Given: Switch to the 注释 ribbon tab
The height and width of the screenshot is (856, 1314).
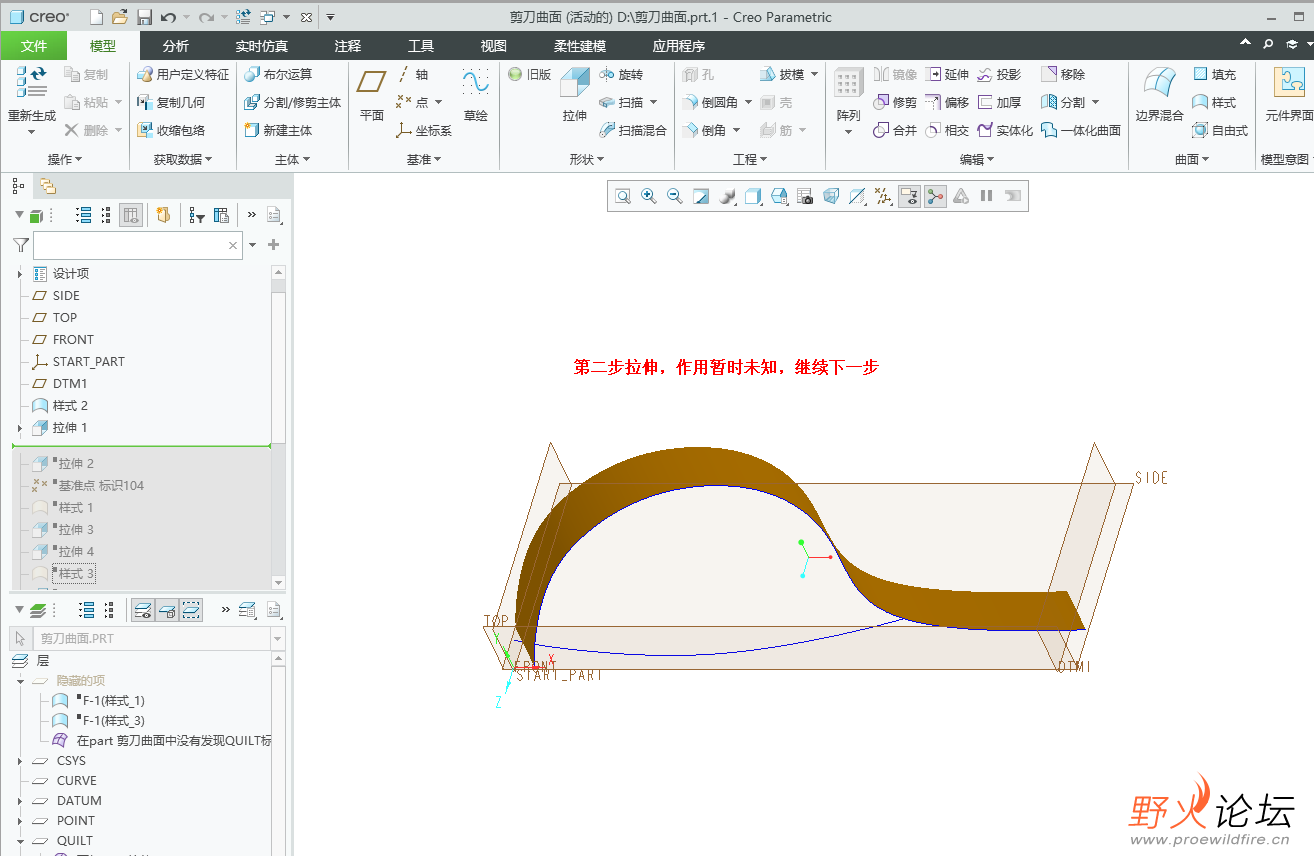Looking at the screenshot, I should coord(348,46).
